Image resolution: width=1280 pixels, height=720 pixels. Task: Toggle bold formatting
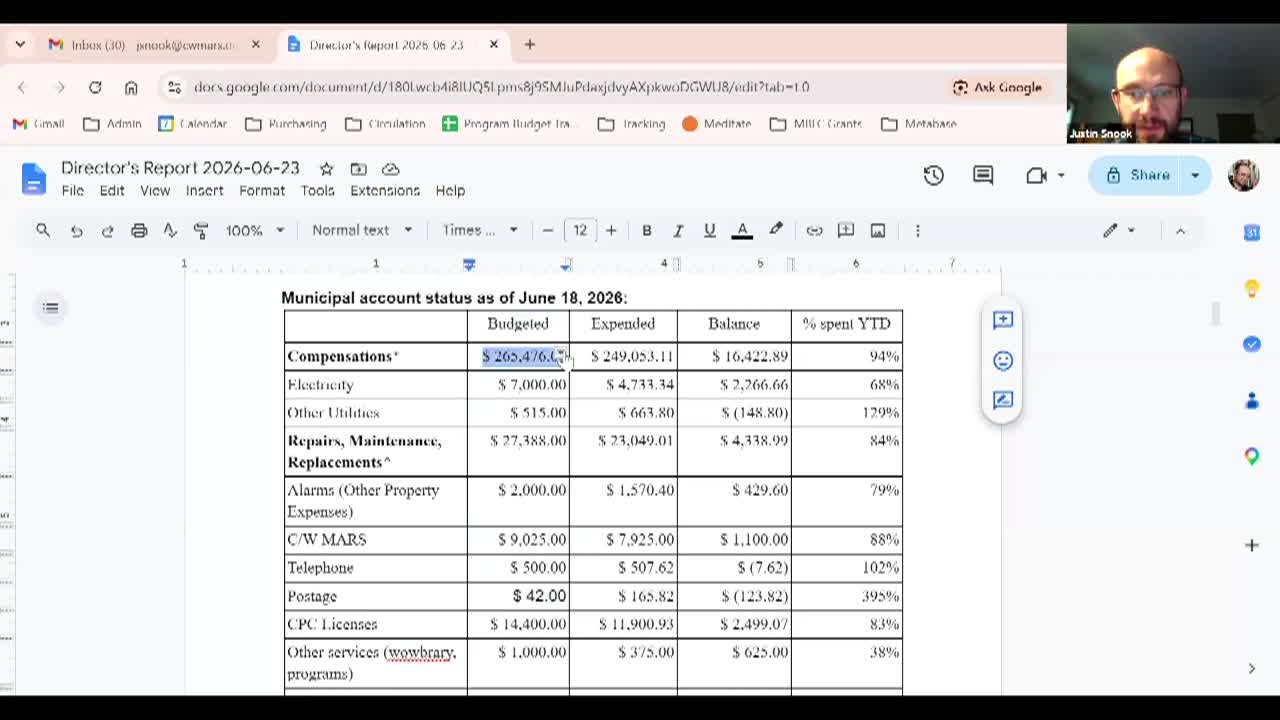tap(647, 230)
